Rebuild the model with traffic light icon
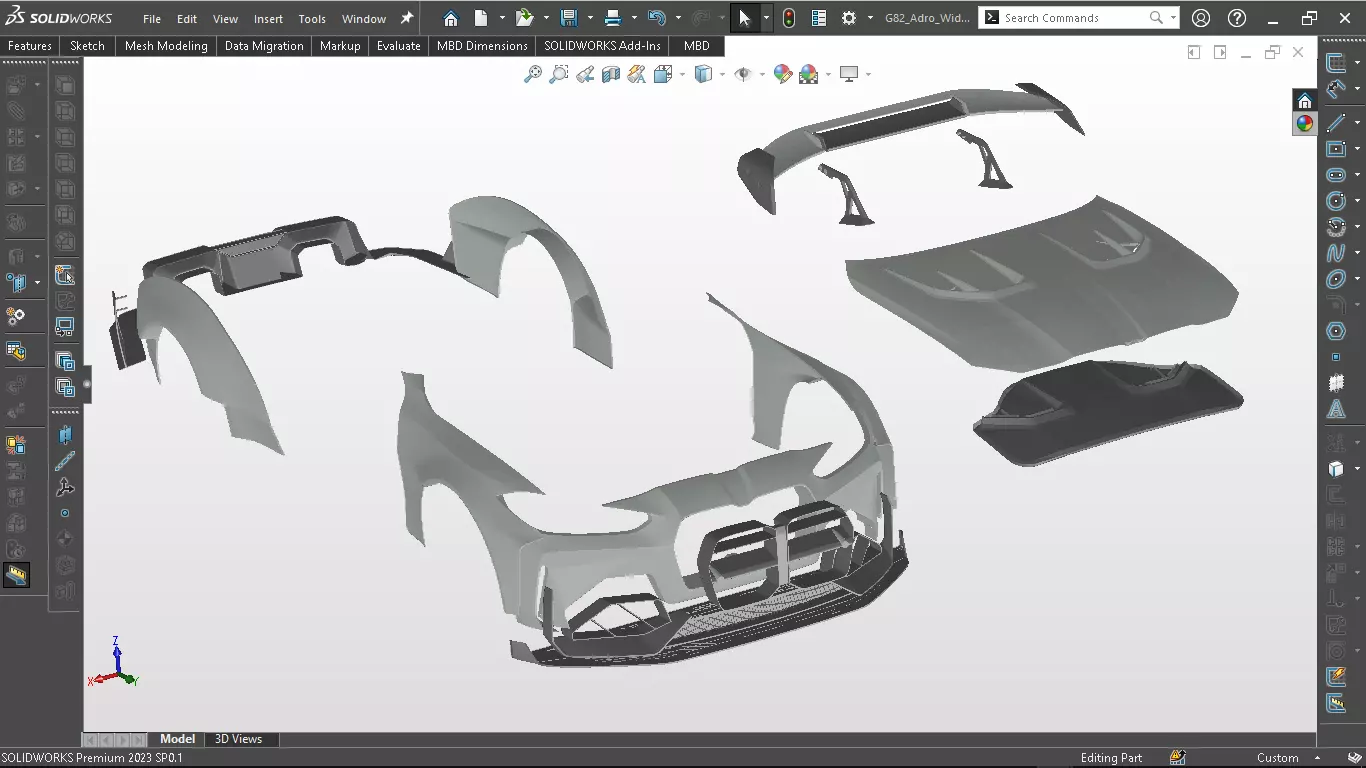The image size is (1366, 768). [x=789, y=18]
